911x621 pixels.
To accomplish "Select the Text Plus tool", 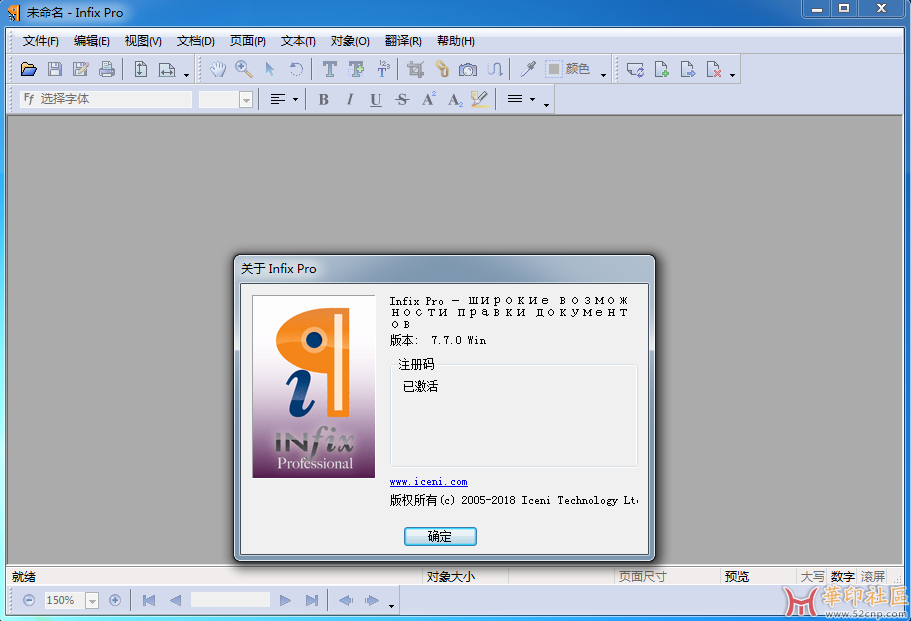I will [356, 70].
